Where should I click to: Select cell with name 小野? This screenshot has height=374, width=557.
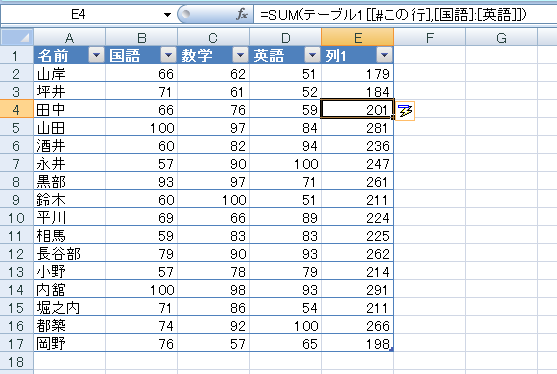point(70,271)
